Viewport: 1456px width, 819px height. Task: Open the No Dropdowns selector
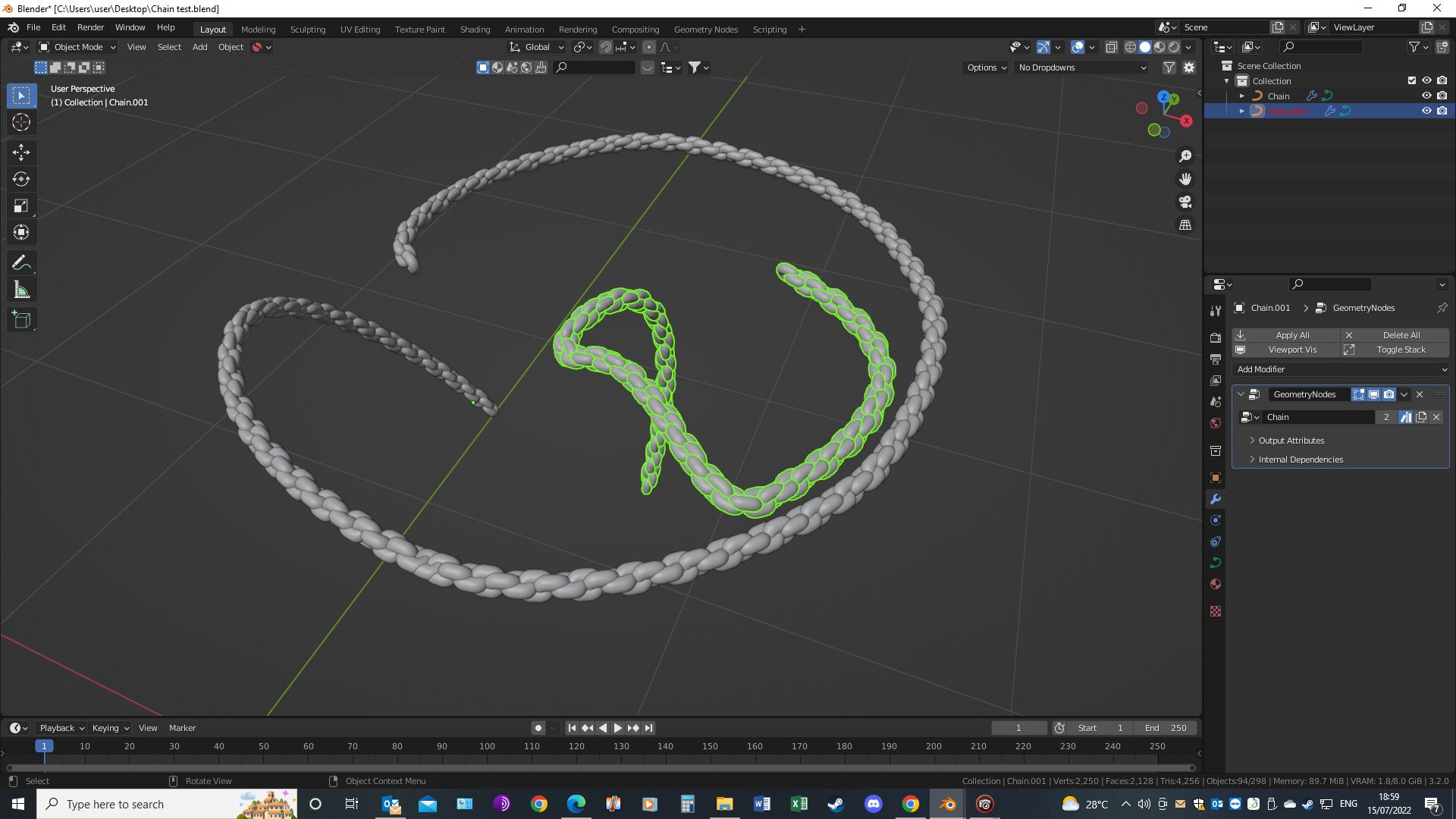[x=1082, y=67]
